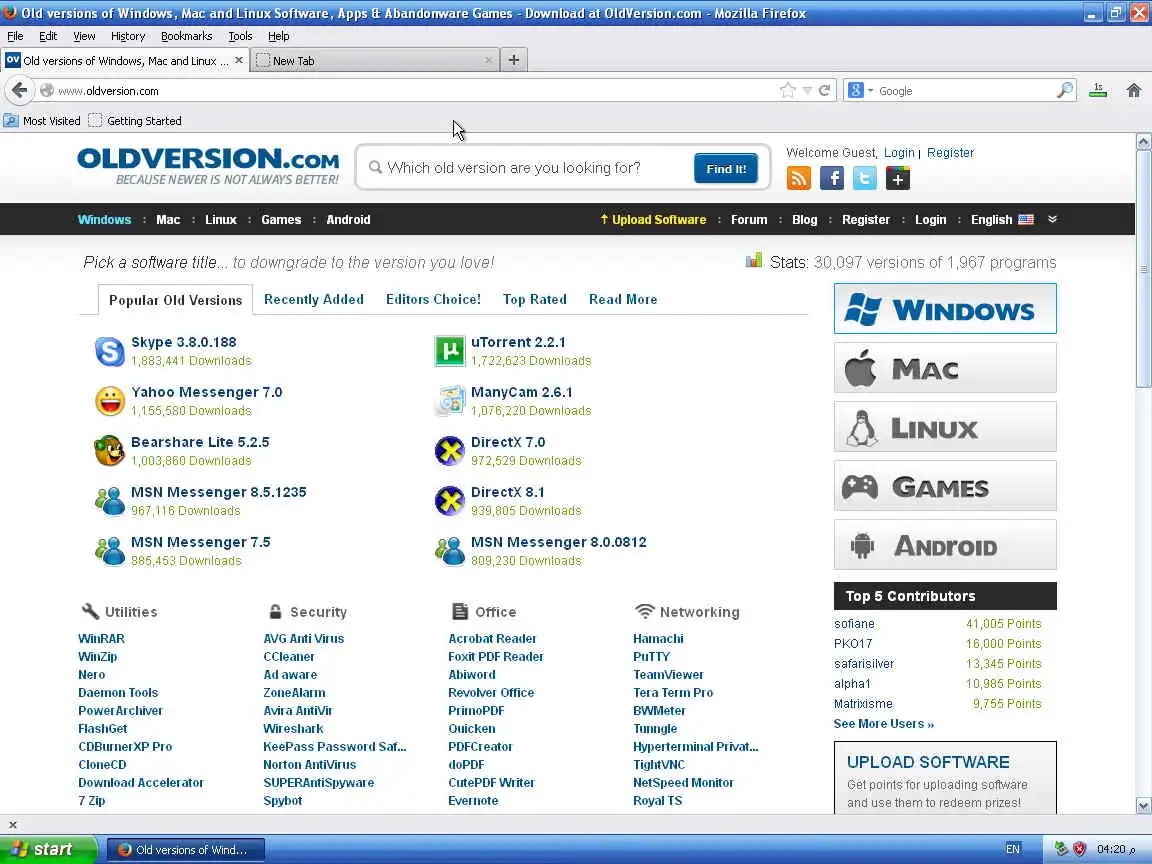Click the MSN Messenger 8.5.1235 icon
This screenshot has width=1152, height=864.
point(109,501)
